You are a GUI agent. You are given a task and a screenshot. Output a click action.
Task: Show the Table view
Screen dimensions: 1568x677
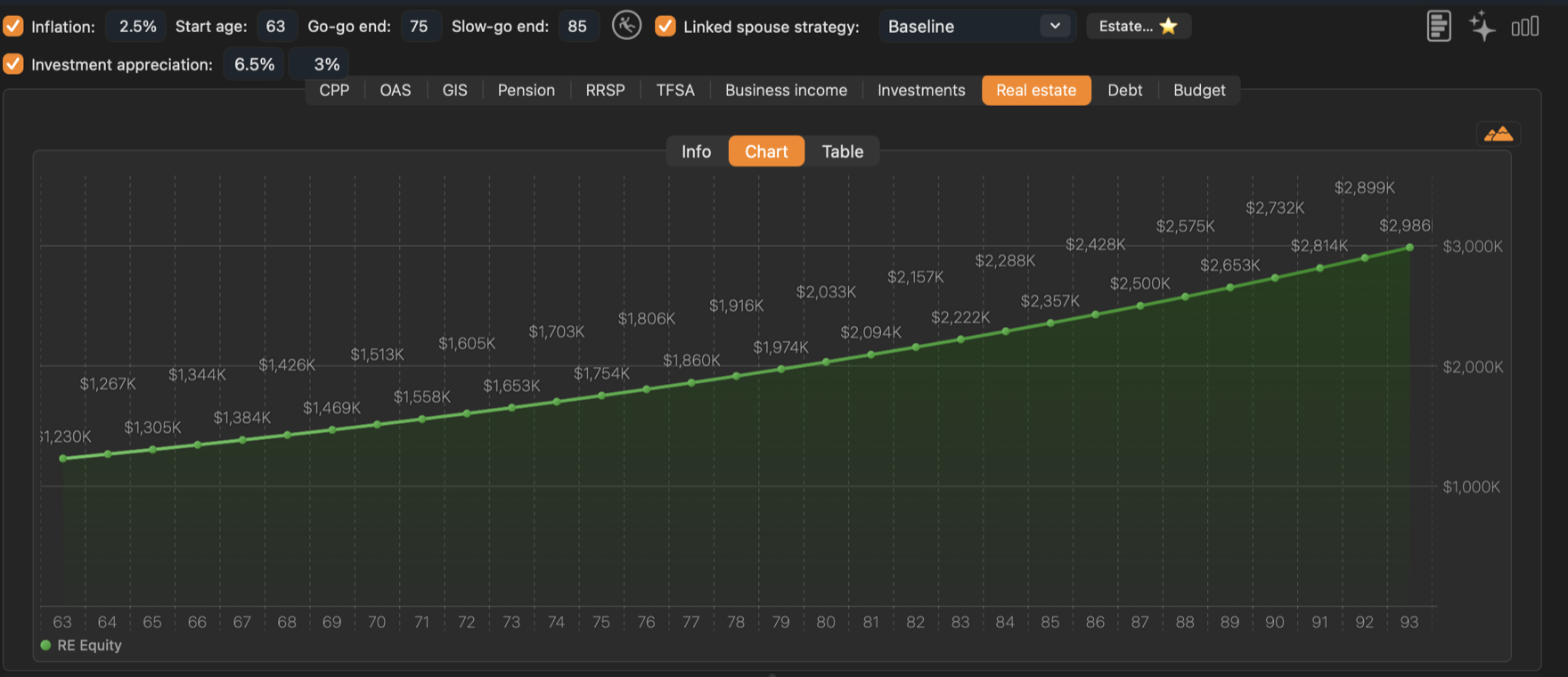click(843, 151)
